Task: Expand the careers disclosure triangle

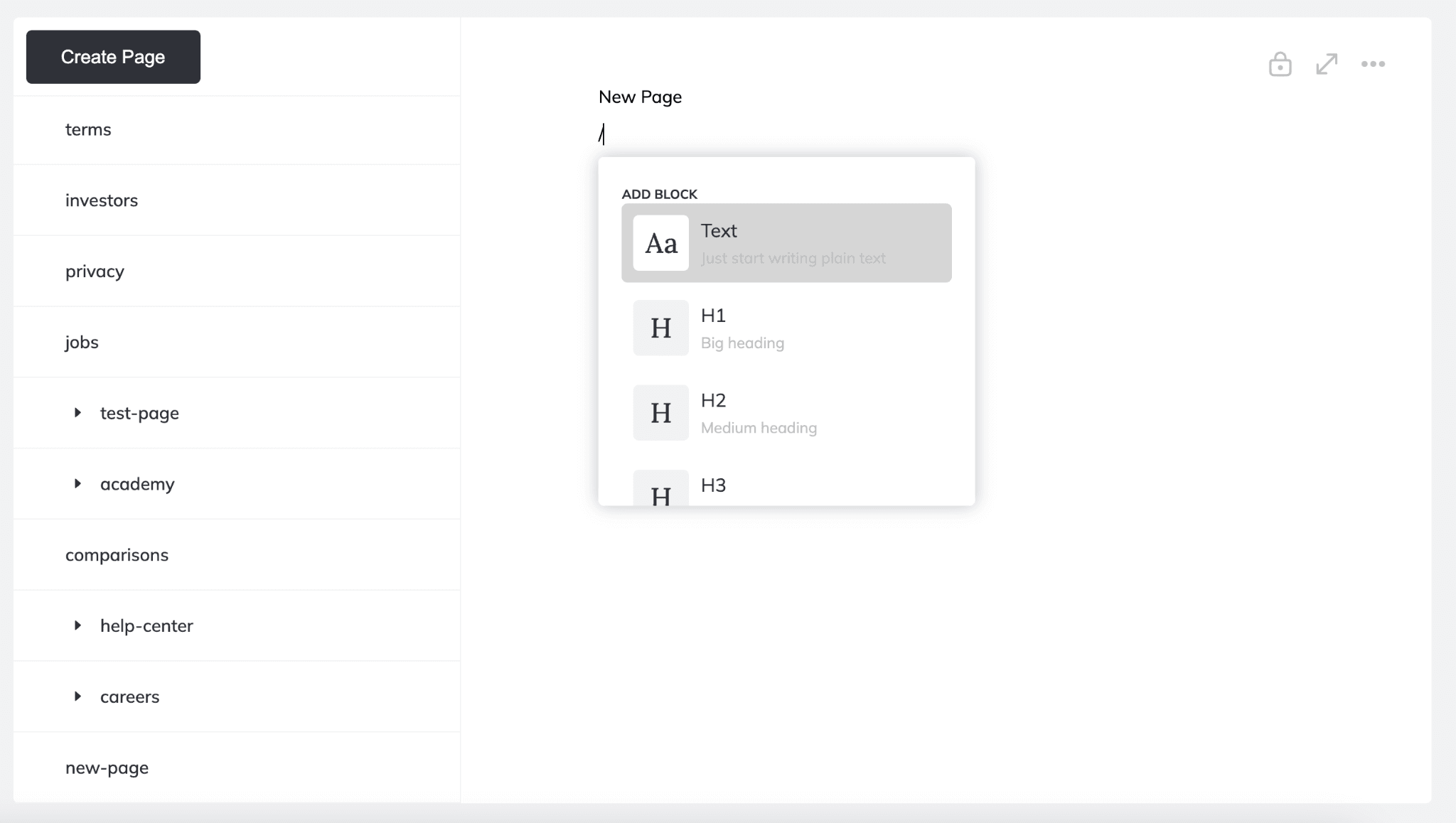Action: [77, 696]
